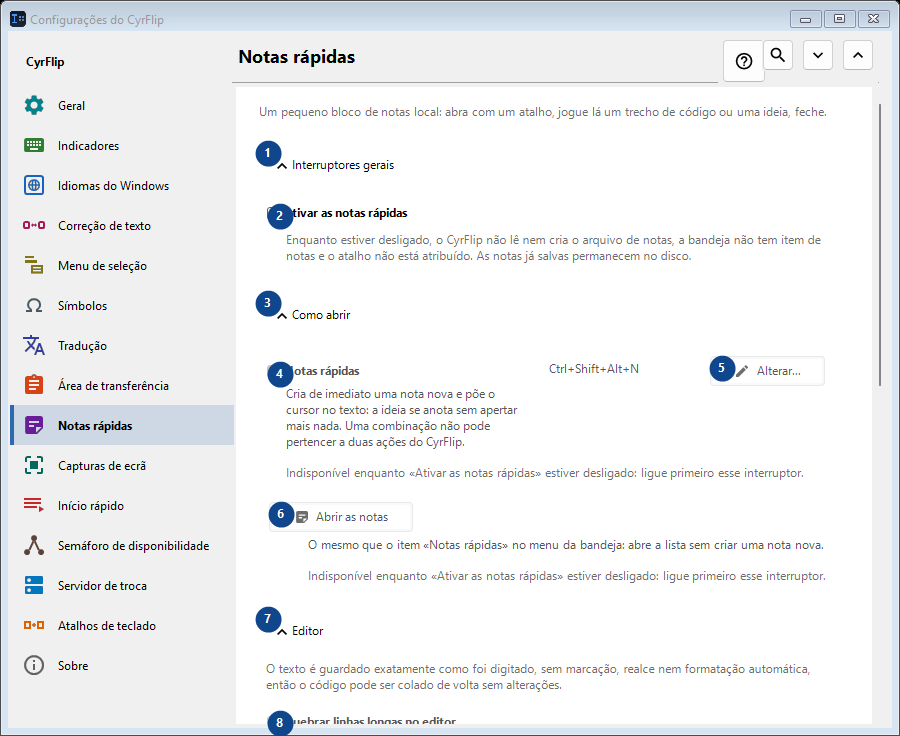Open the Geral gear icon section
Viewport: 900px width, 736px height.
coord(34,106)
